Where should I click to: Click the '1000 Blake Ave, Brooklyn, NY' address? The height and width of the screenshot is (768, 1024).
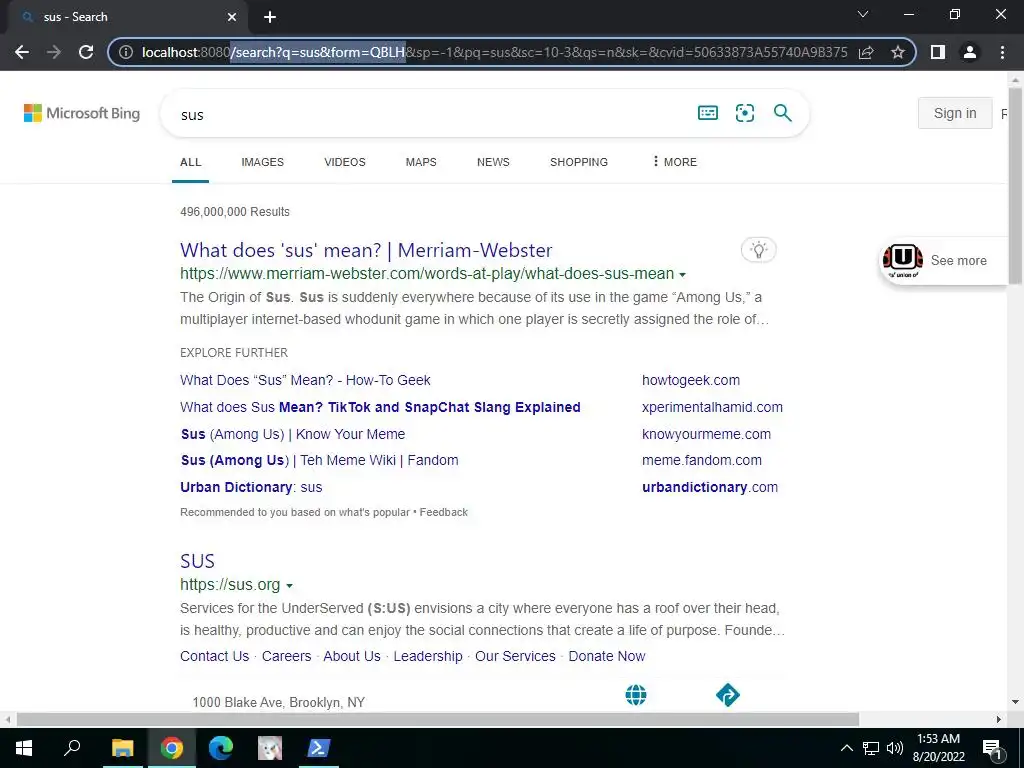[278, 702]
